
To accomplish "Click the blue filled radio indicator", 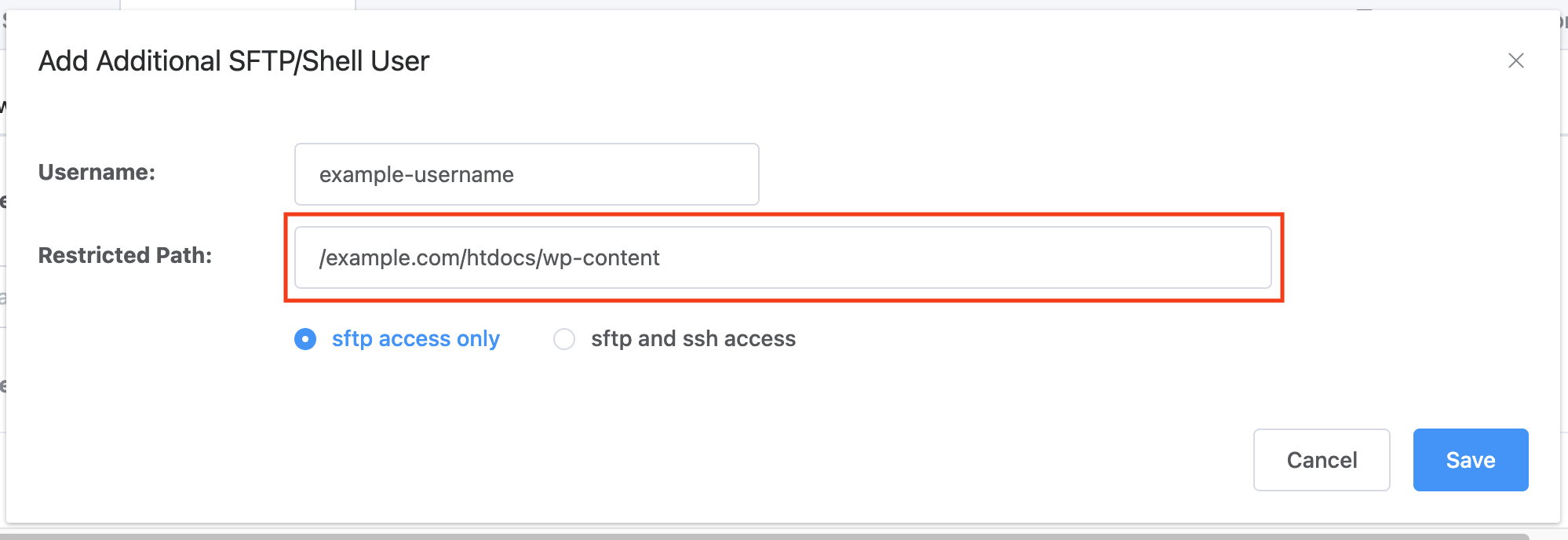I will pyautogui.click(x=305, y=339).
